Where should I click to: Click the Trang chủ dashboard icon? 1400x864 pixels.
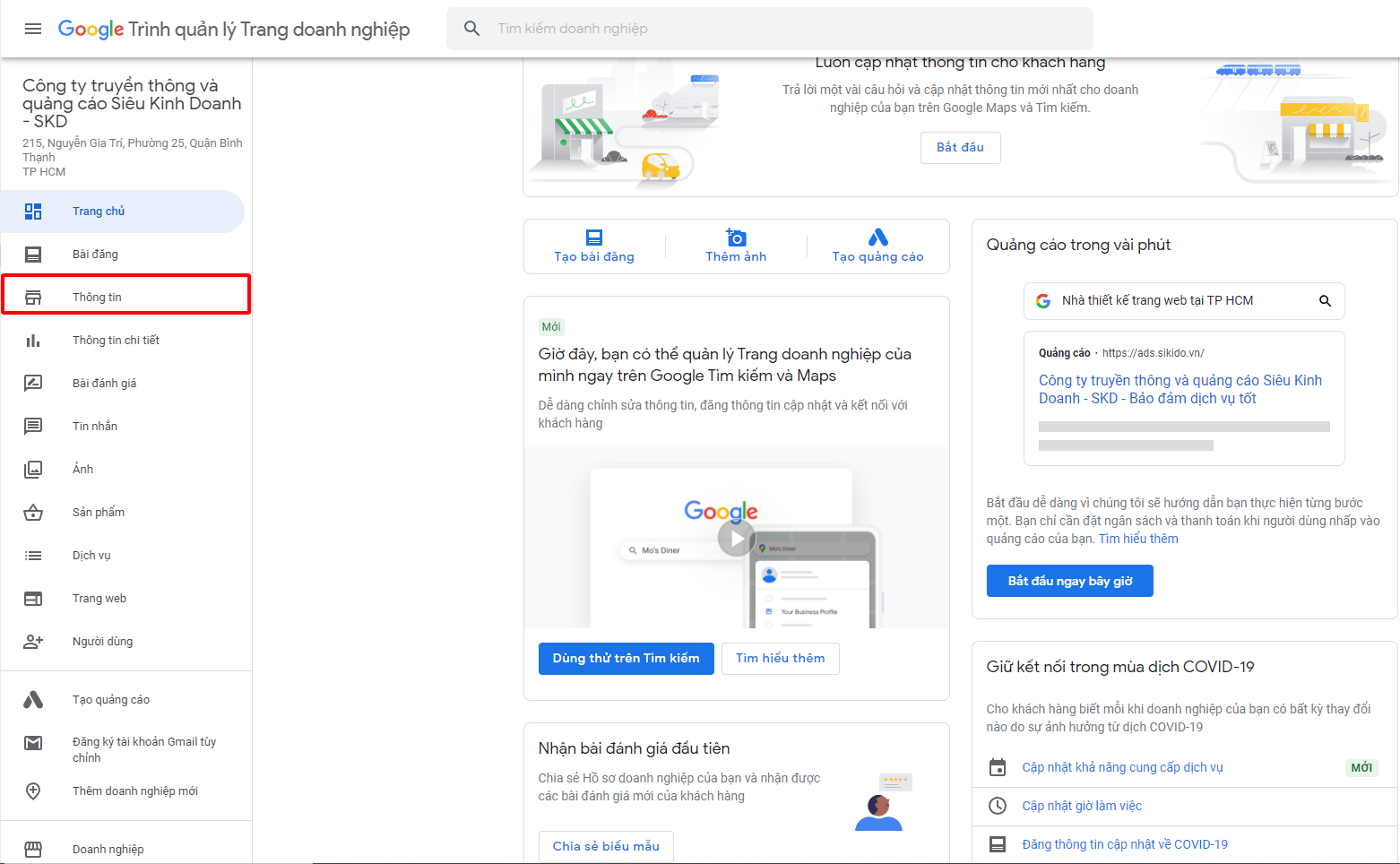[x=33, y=212]
